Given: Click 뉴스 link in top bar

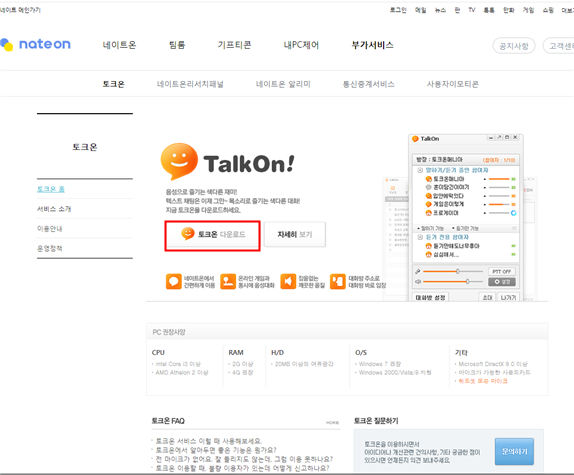Looking at the screenshot, I should coord(440,10).
